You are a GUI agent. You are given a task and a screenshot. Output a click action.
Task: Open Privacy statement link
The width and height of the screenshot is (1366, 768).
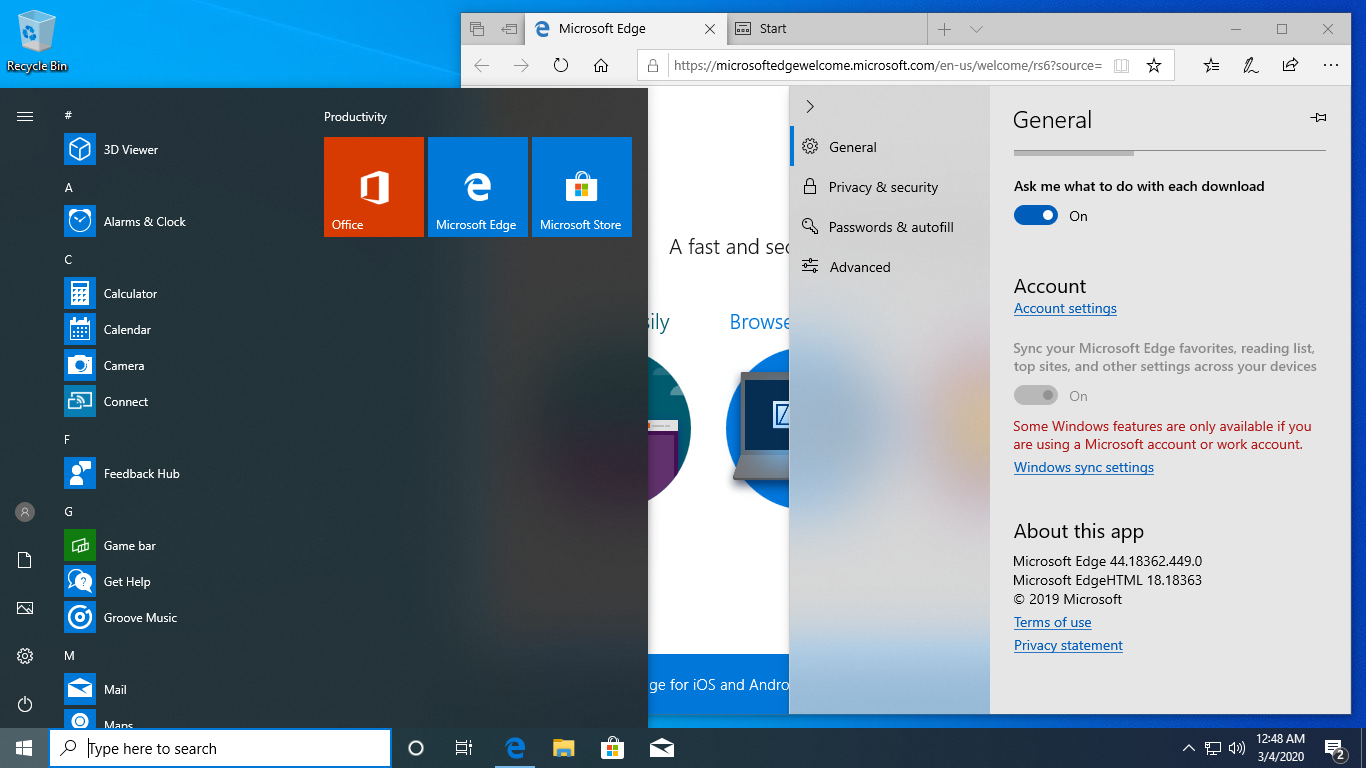pyautogui.click(x=1068, y=646)
